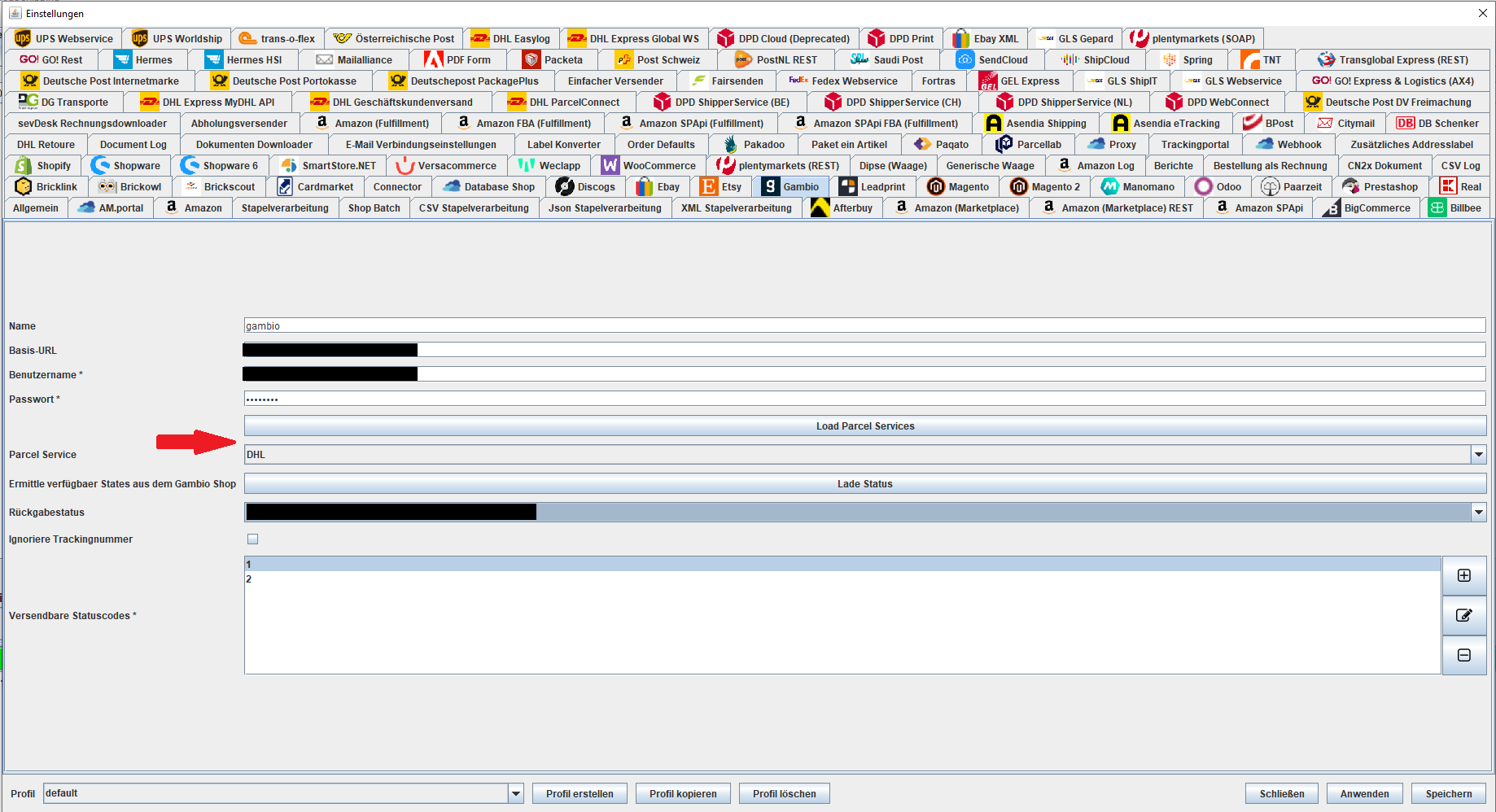The height and width of the screenshot is (812, 1496).
Task: Click the add status code plus icon
Action: tap(1463, 575)
